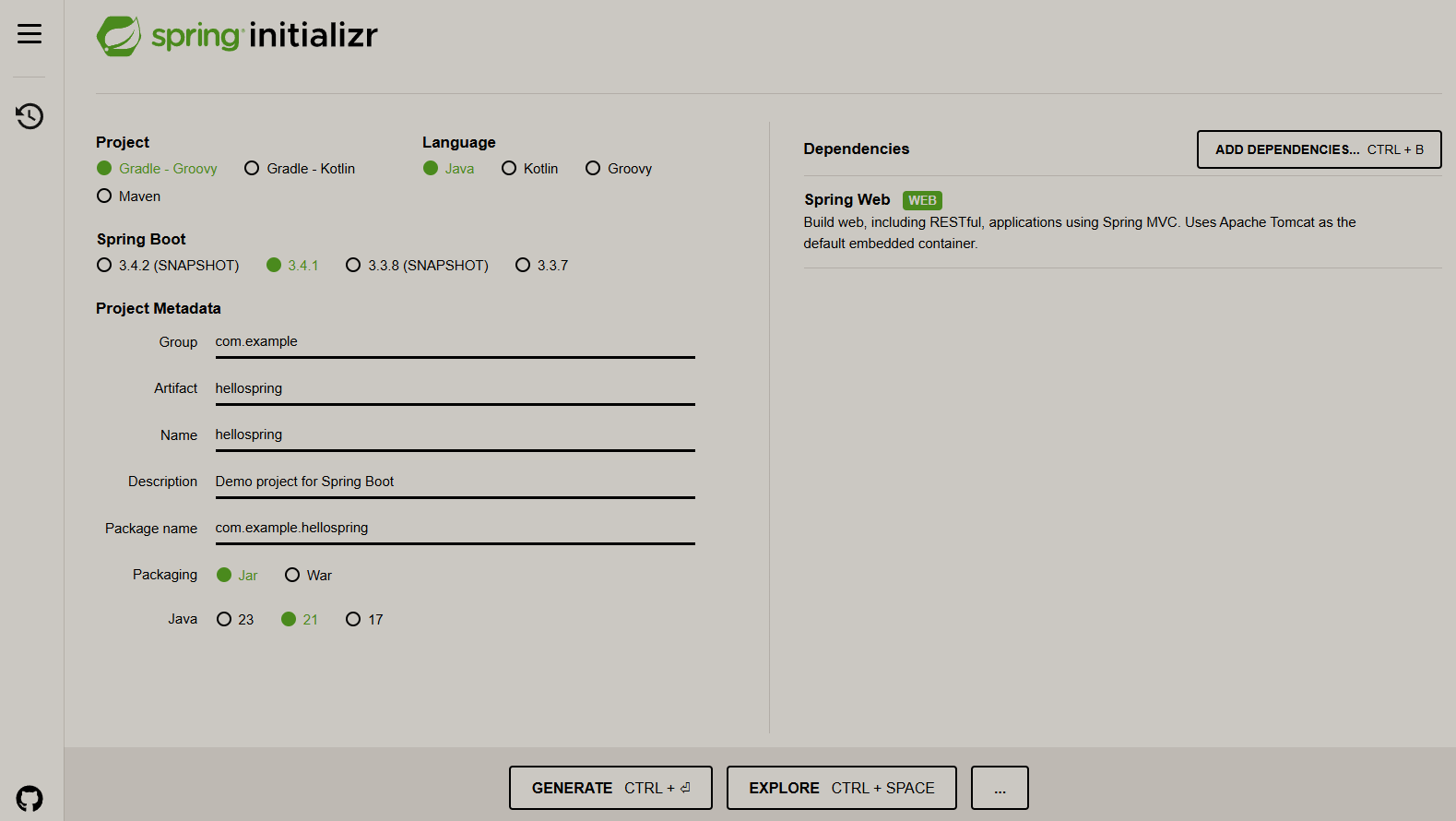Viewport: 1456px width, 821px height.
Task: Choose Java as the language
Action: (448, 169)
